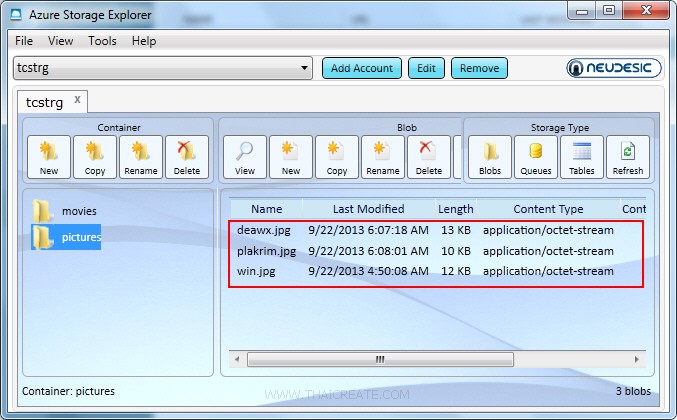
Task: Click the 13 KB length cell
Action: point(456,230)
